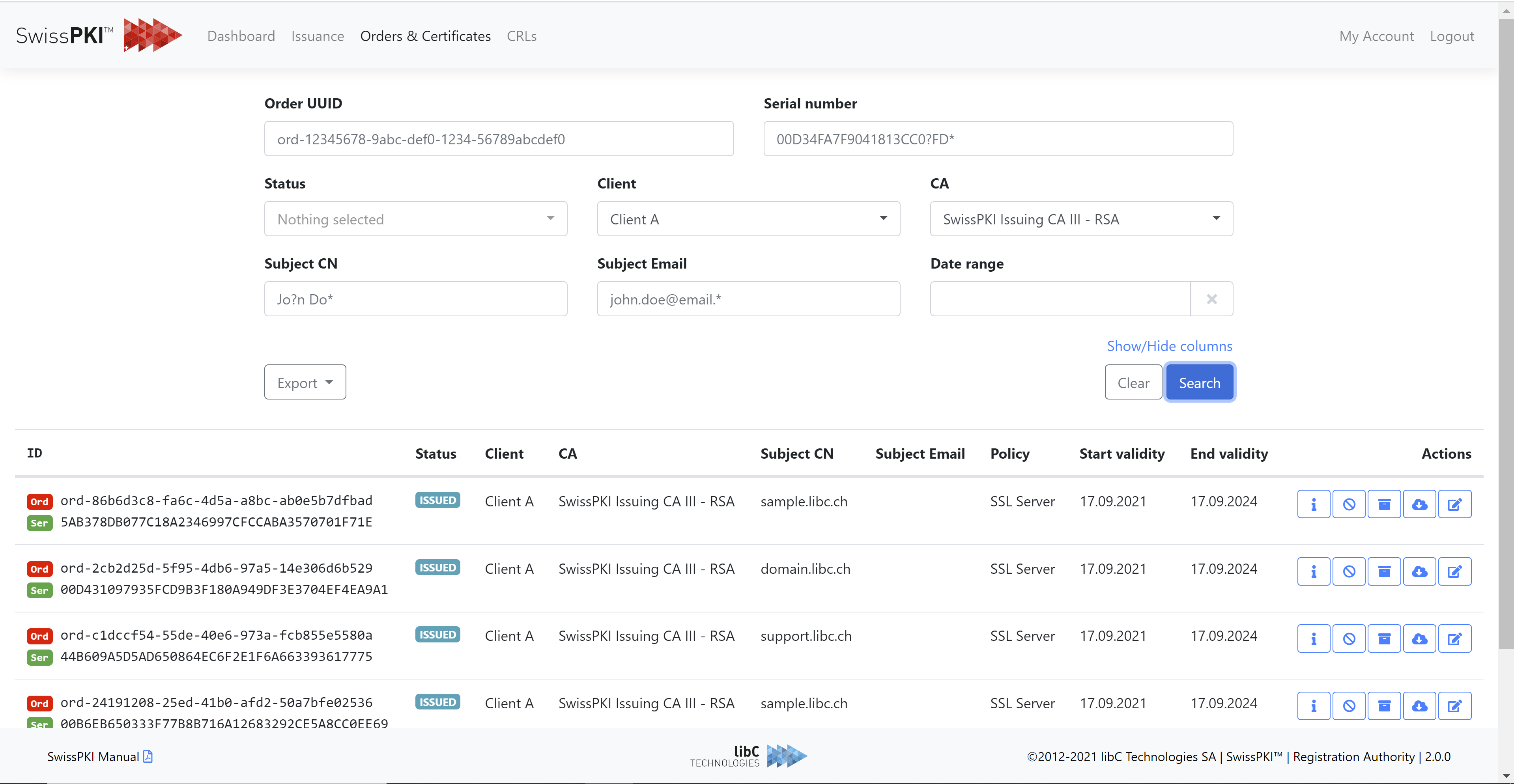
Task: Click revoke icon in first table row
Action: click(x=1348, y=504)
